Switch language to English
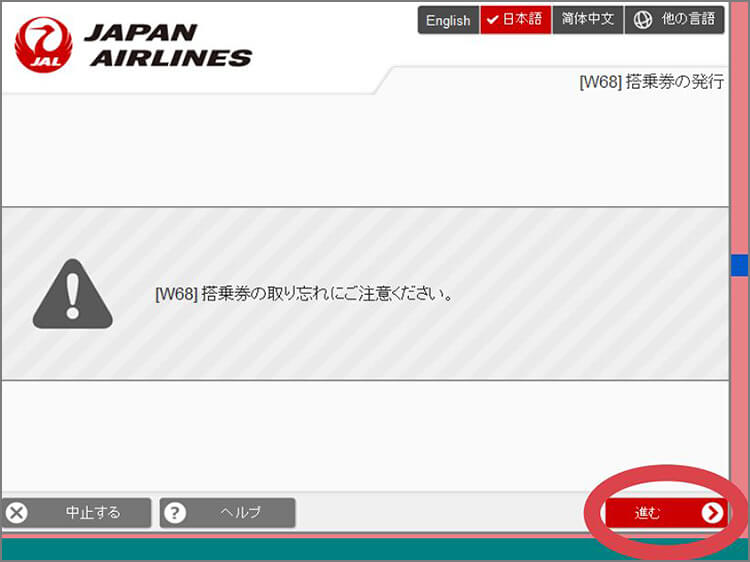 point(448,20)
